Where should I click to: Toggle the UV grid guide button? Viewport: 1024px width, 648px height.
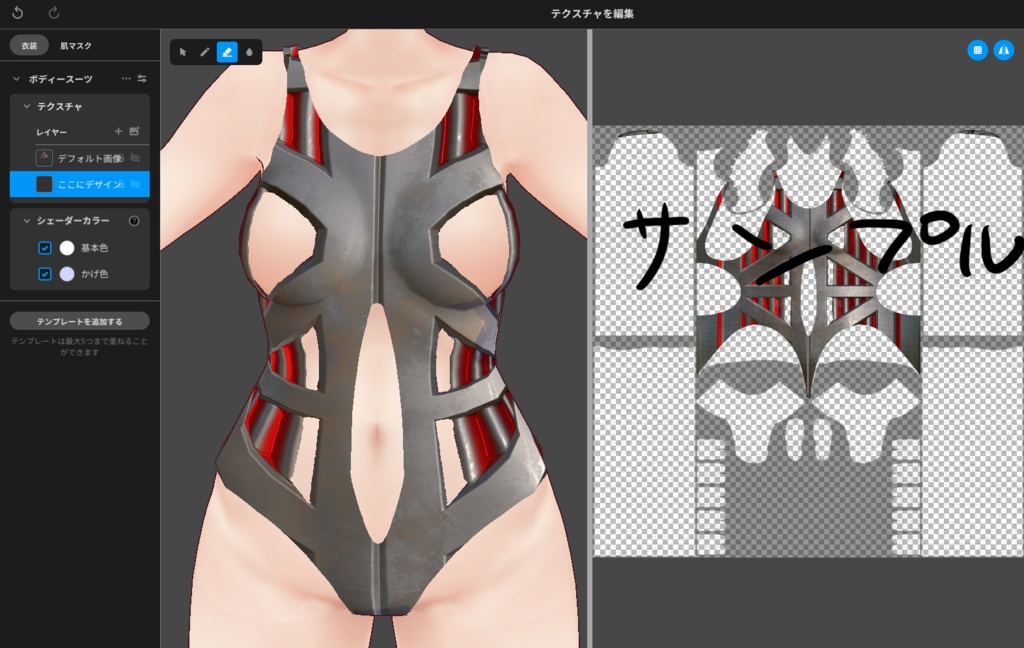pyautogui.click(x=978, y=50)
